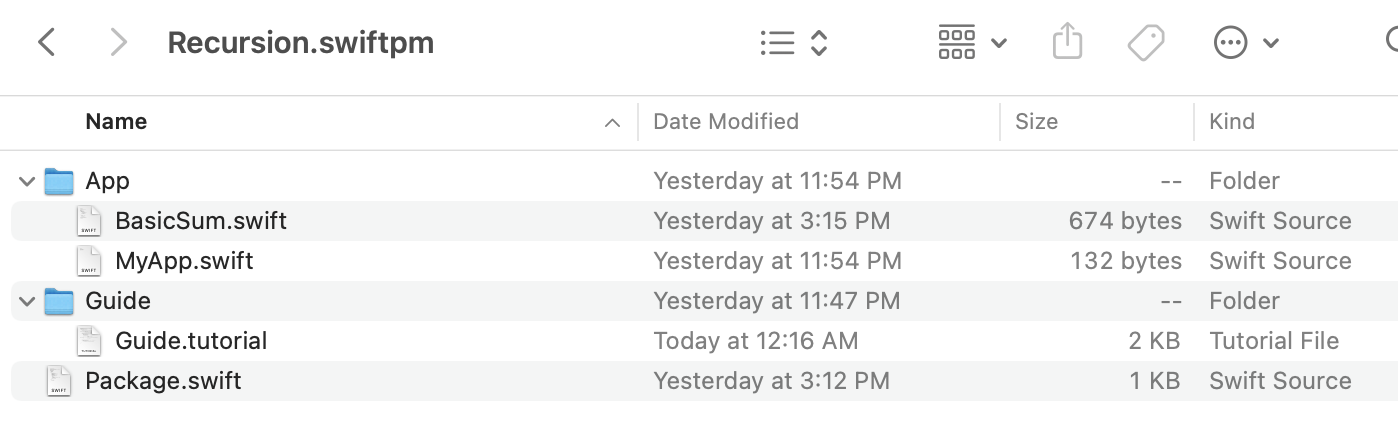Go back using the left arrow

[x=46, y=42]
